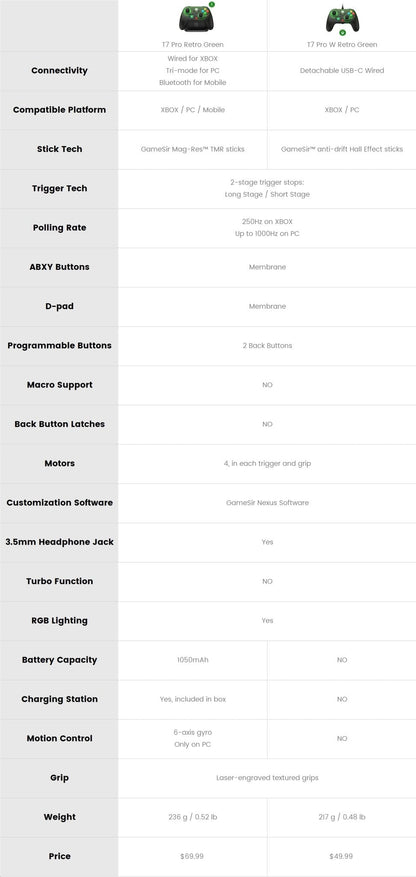Select the Compatible Platform row header
Screen dimensions: 416x877
[59, 110]
